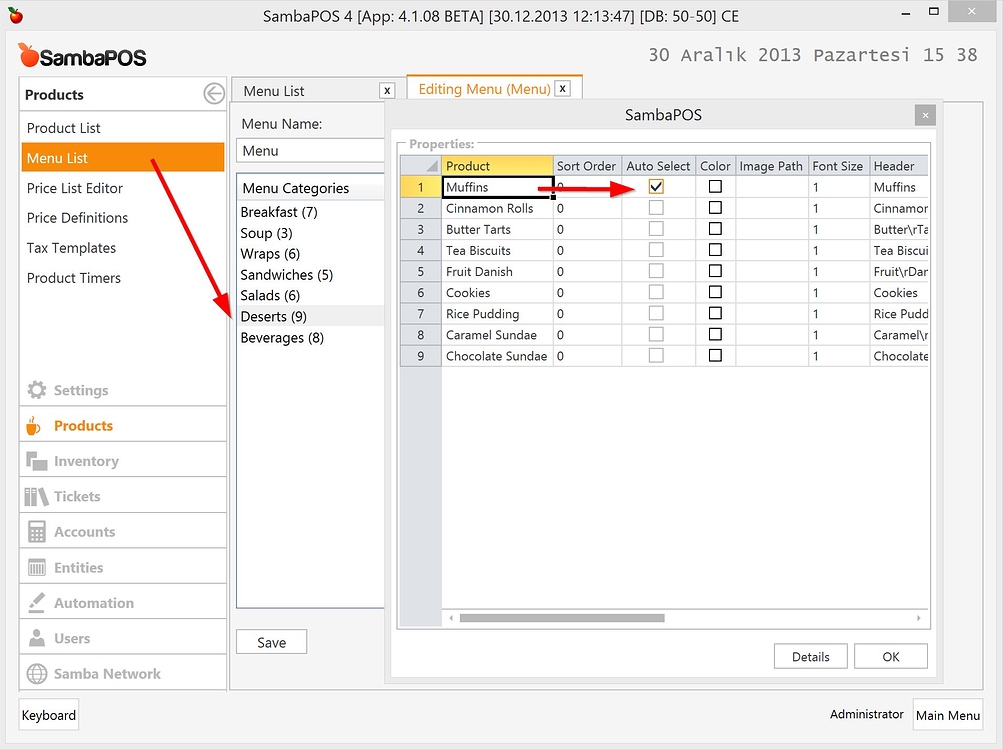1003x750 pixels.
Task: Enable Auto Select for Butter Tarts
Action: tap(656, 228)
